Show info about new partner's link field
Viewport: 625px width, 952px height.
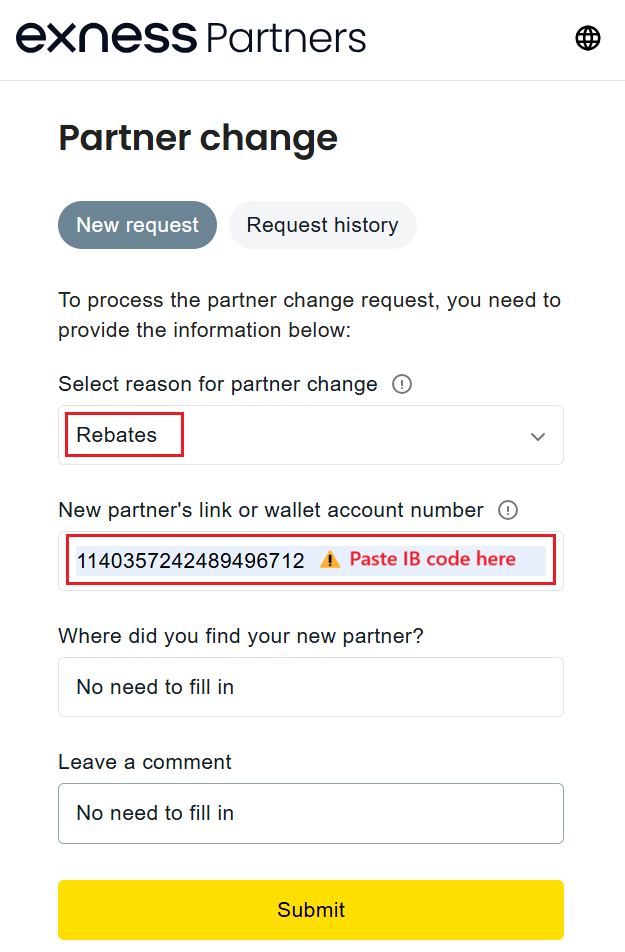coord(508,510)
